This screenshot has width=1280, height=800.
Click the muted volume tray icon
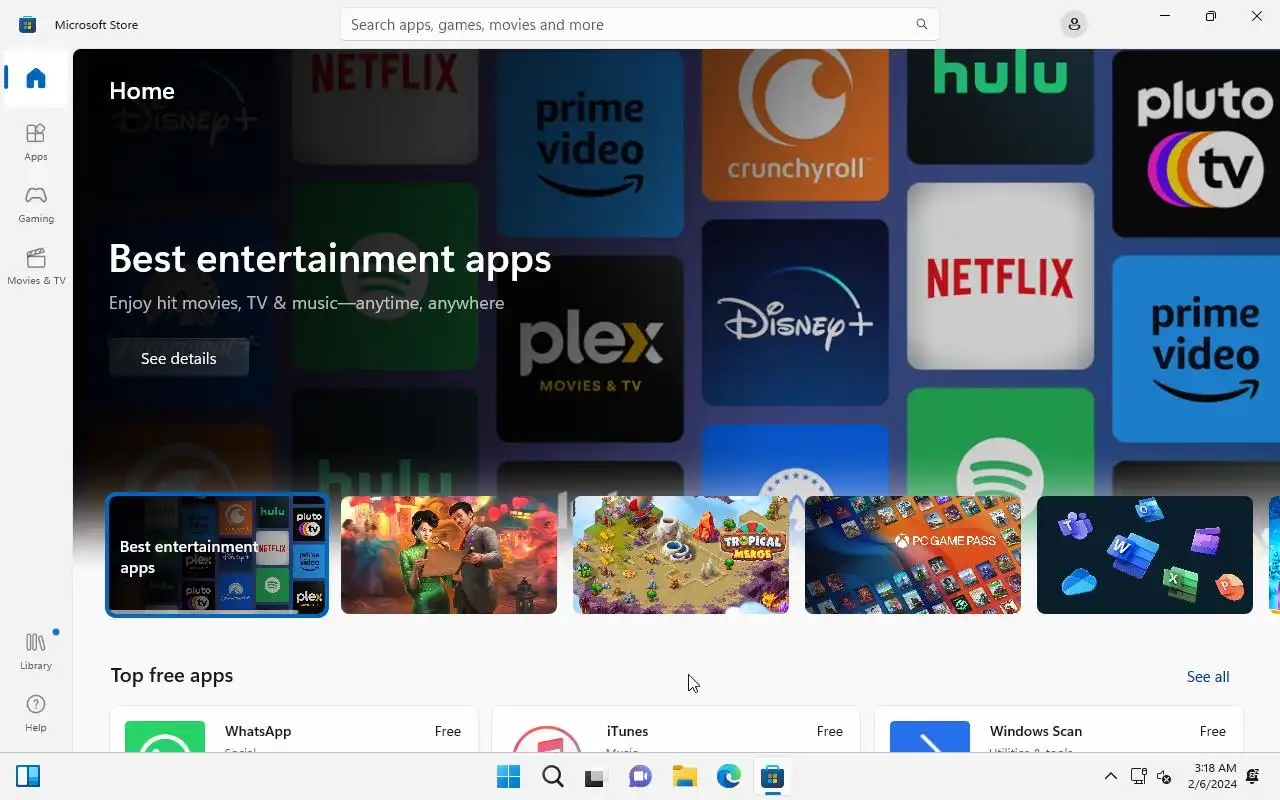tap(1164, 777)
